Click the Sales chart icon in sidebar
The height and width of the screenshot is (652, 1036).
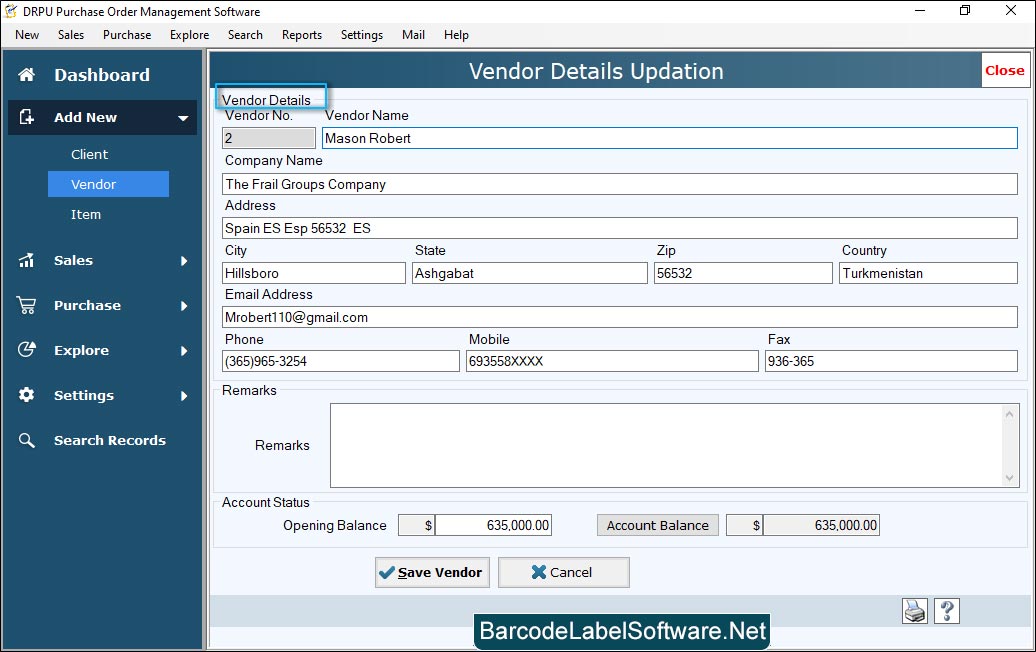[27, 260]
